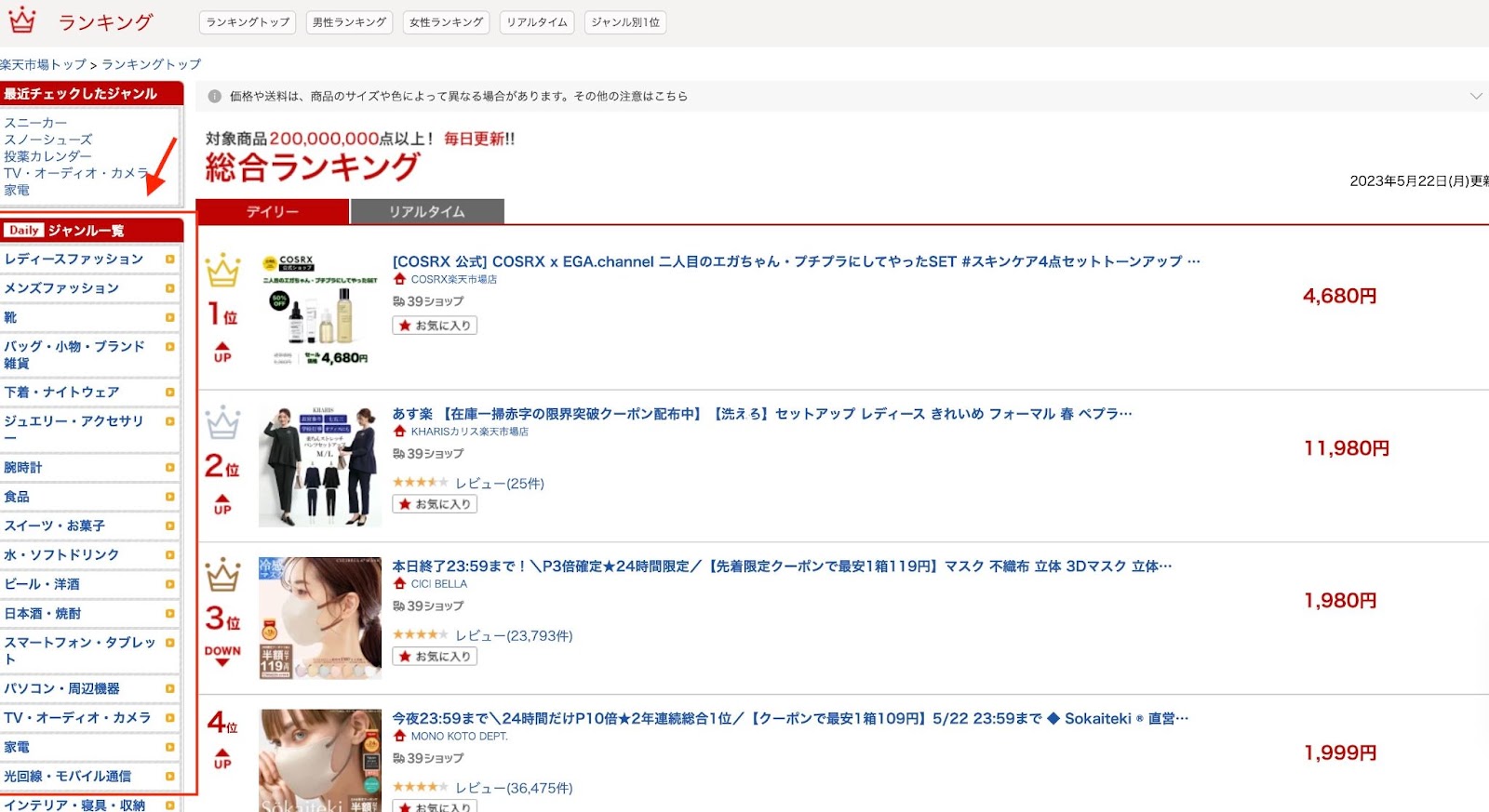The width and height of the screenshot is (1489, 812).
Task: Click the star rating icons for rank 3 mask
Action: (421, 634)
